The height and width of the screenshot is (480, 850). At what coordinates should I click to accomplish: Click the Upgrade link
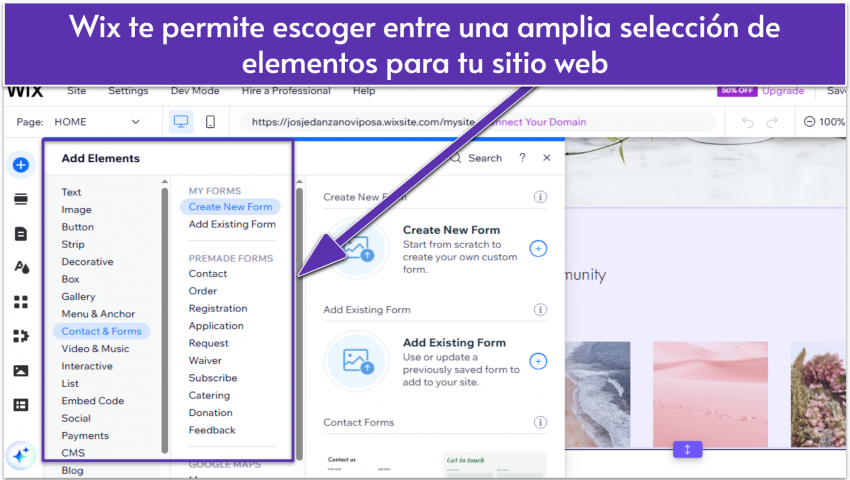click(783, 91)
